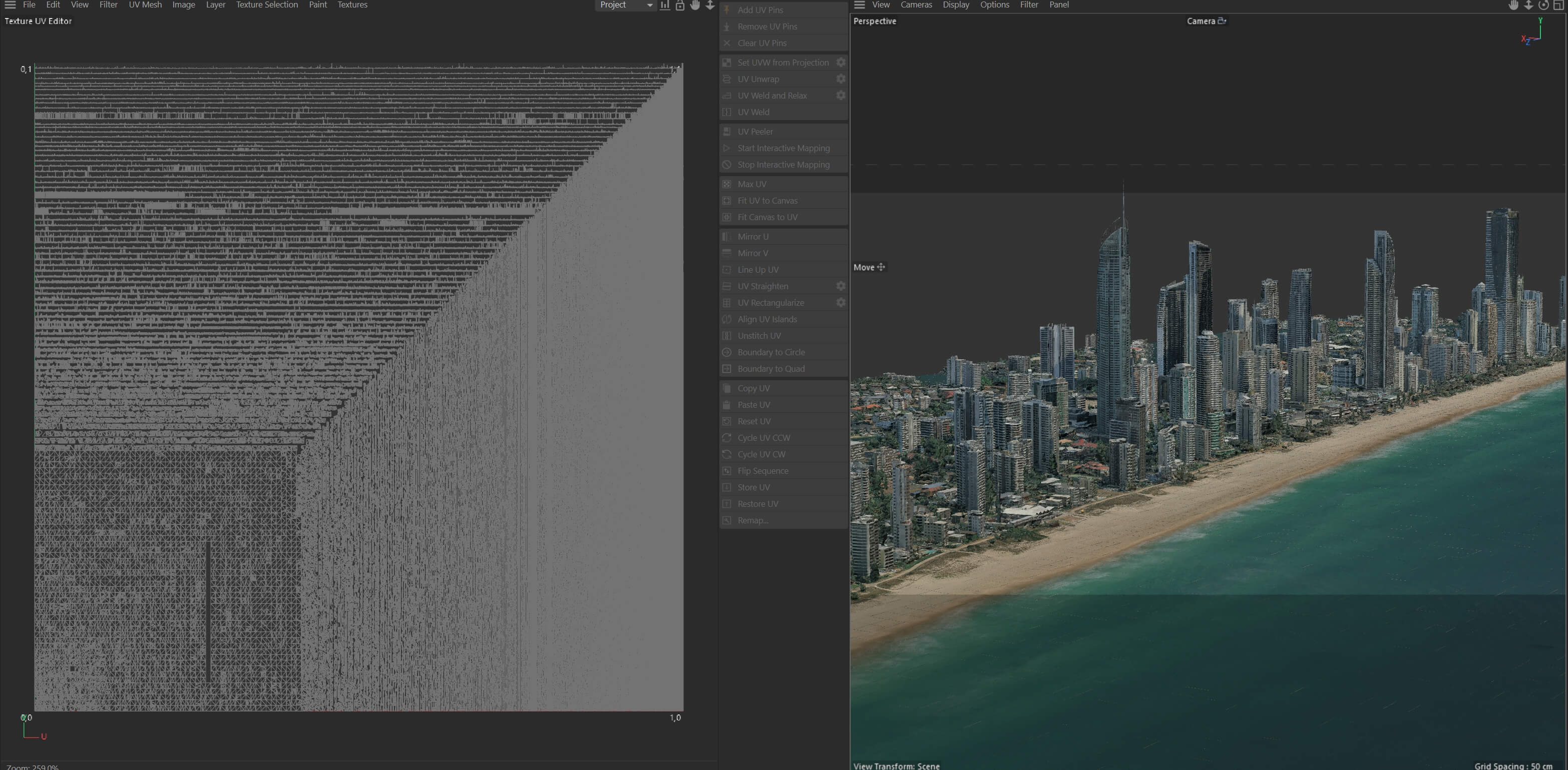Open UV Rectangularize settings gear

click(x=841, y=302)
